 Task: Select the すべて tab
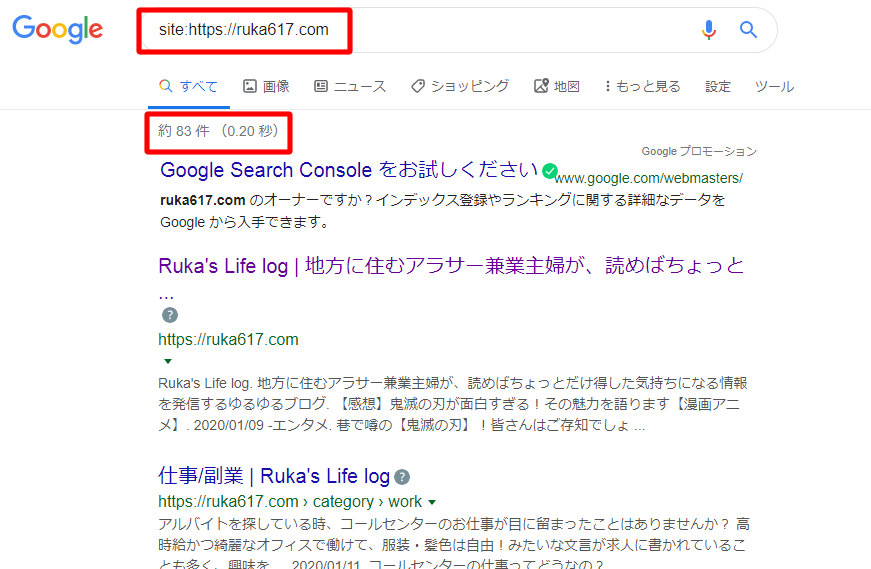tap(188, 86)
